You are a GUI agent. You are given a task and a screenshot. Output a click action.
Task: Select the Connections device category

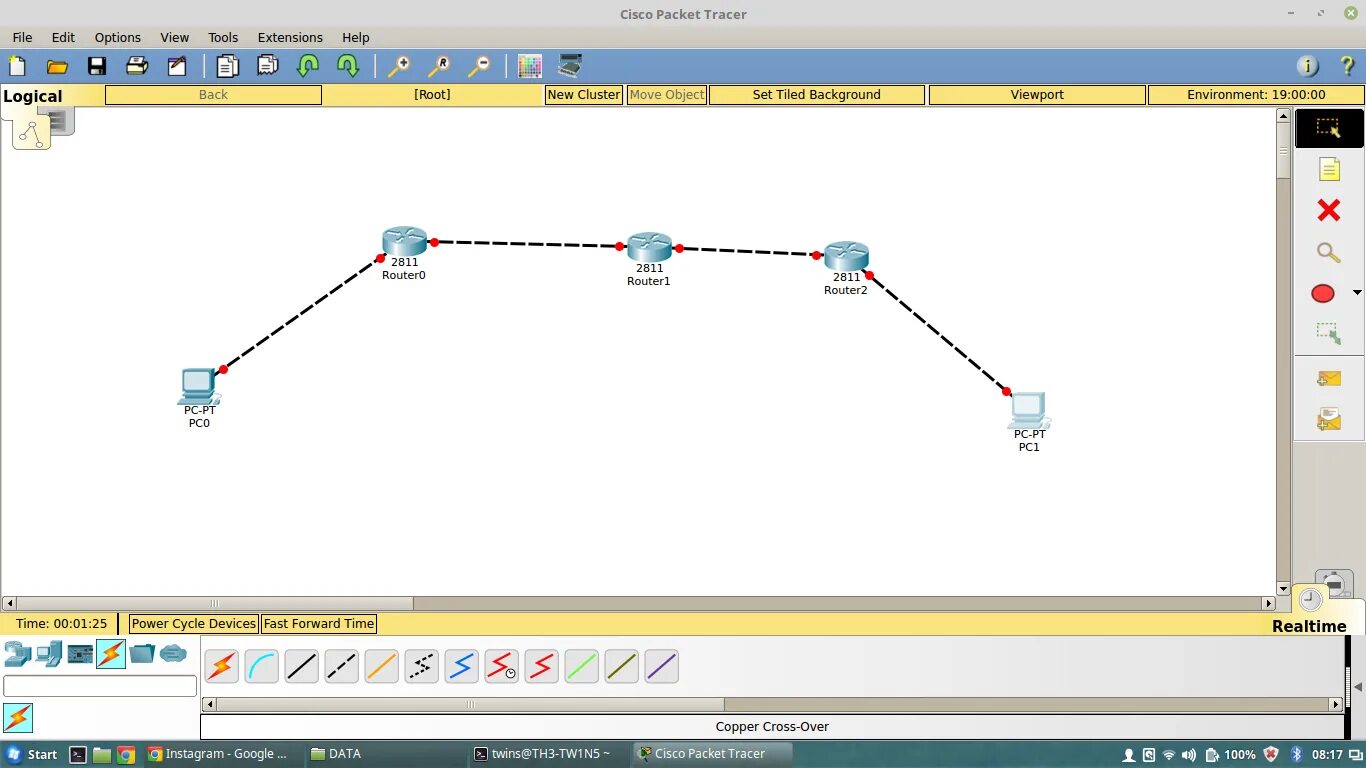coord(111,654)
